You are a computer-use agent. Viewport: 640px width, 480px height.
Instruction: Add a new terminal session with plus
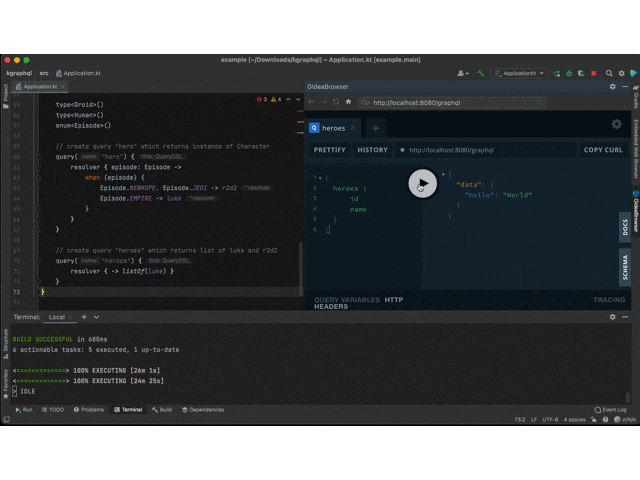(84, 317)
